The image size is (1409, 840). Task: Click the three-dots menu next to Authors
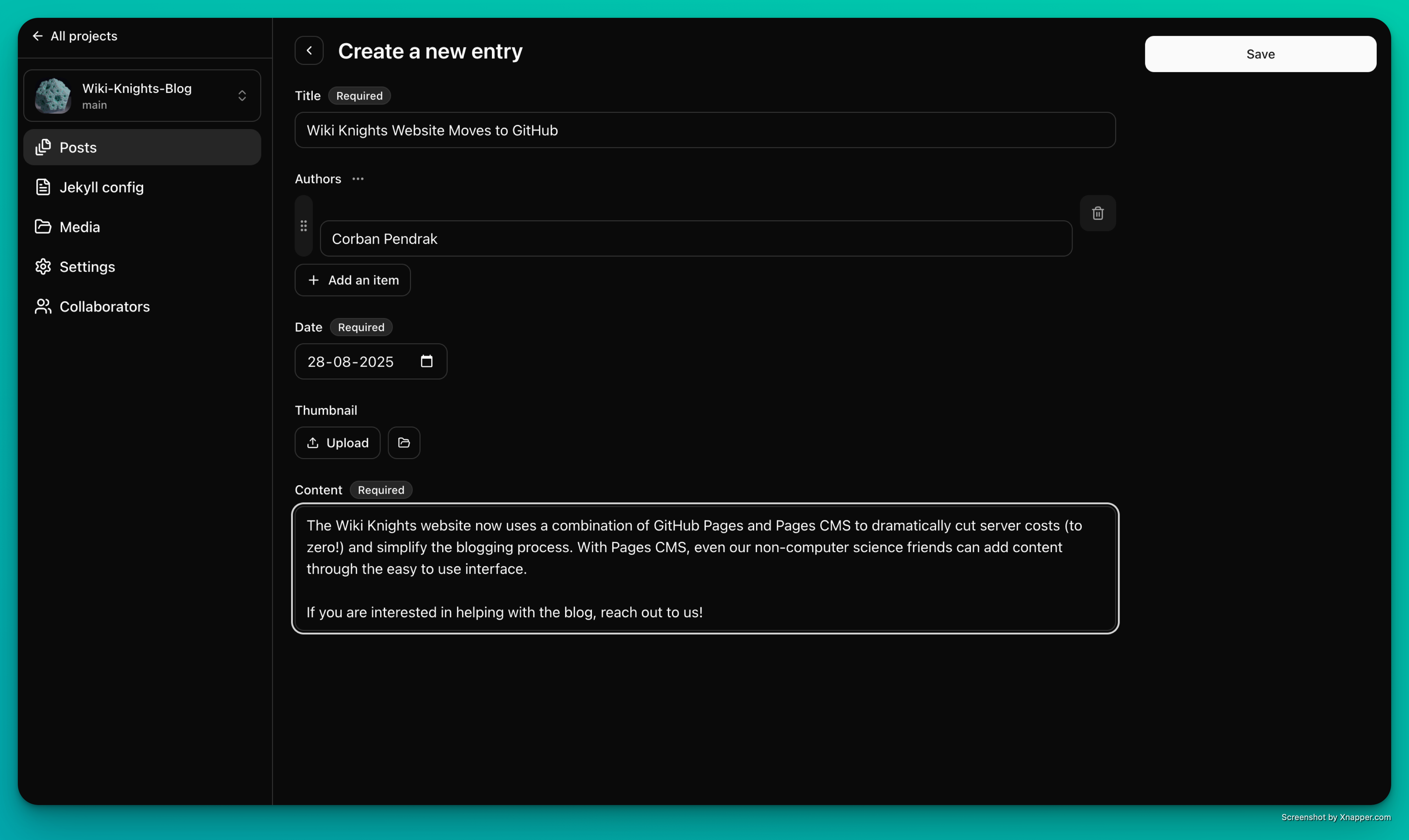pos(358,179)
